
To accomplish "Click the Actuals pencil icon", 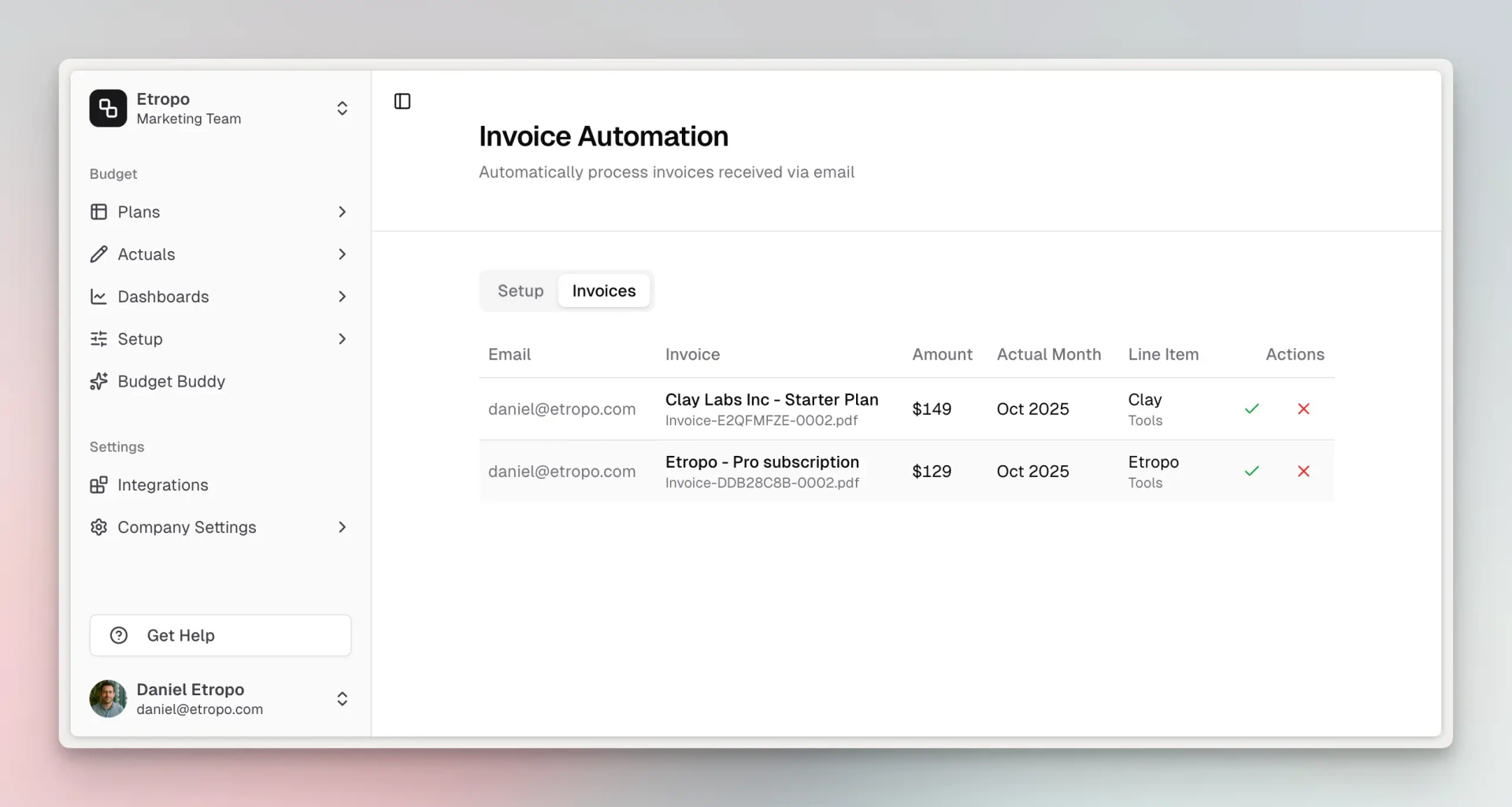I will click(98, 254).
